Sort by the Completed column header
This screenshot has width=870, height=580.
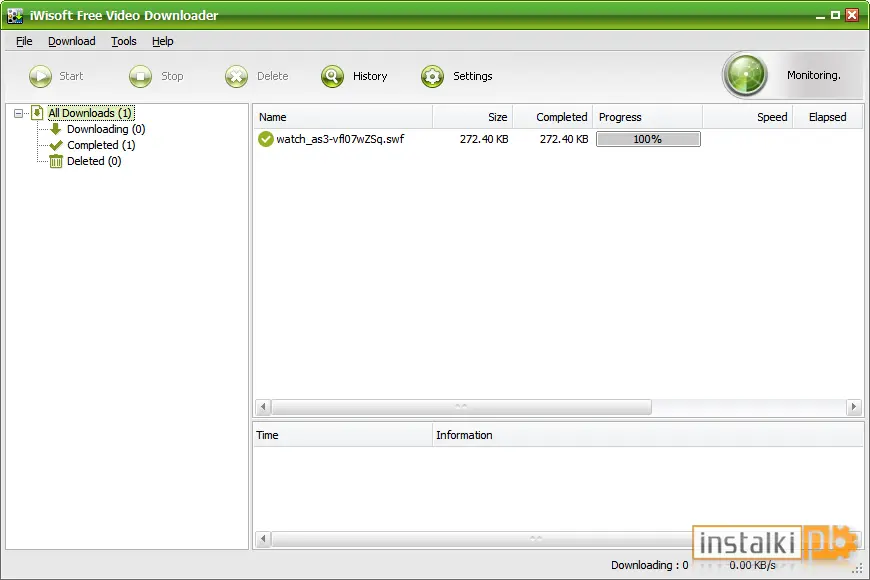pos(553,117)
